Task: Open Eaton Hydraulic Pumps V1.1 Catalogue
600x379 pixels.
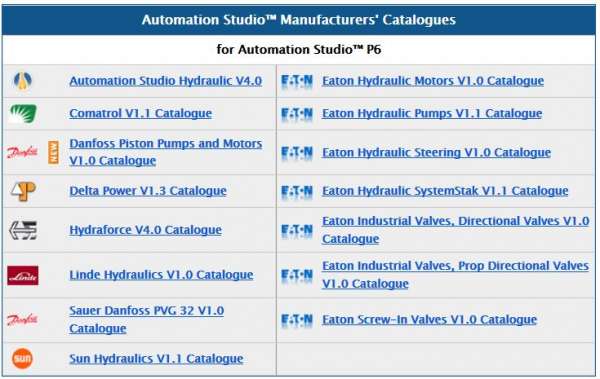Action: tap(432, 113)
